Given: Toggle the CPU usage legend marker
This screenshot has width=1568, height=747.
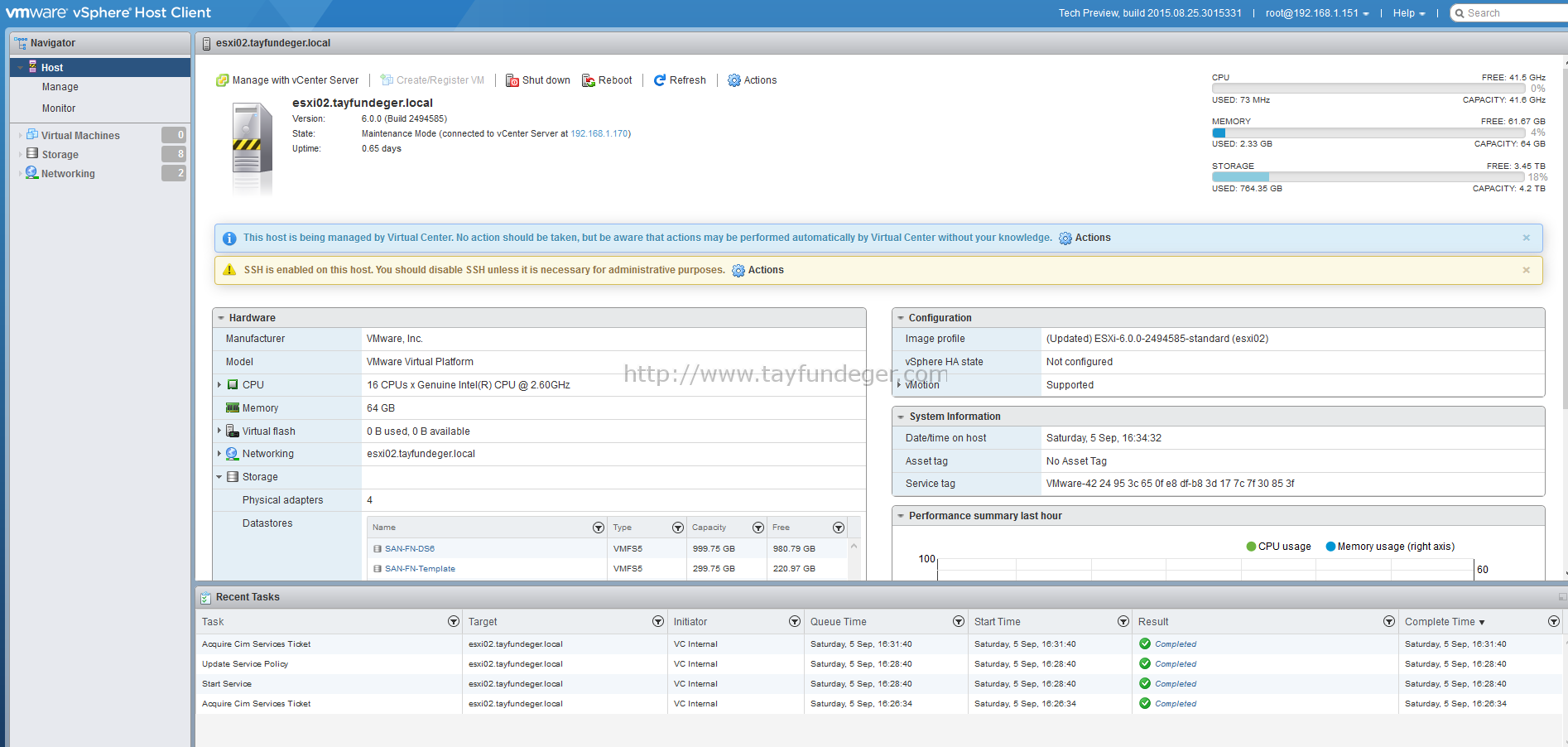Looking at the screenshot, I should pos(1251,547).
